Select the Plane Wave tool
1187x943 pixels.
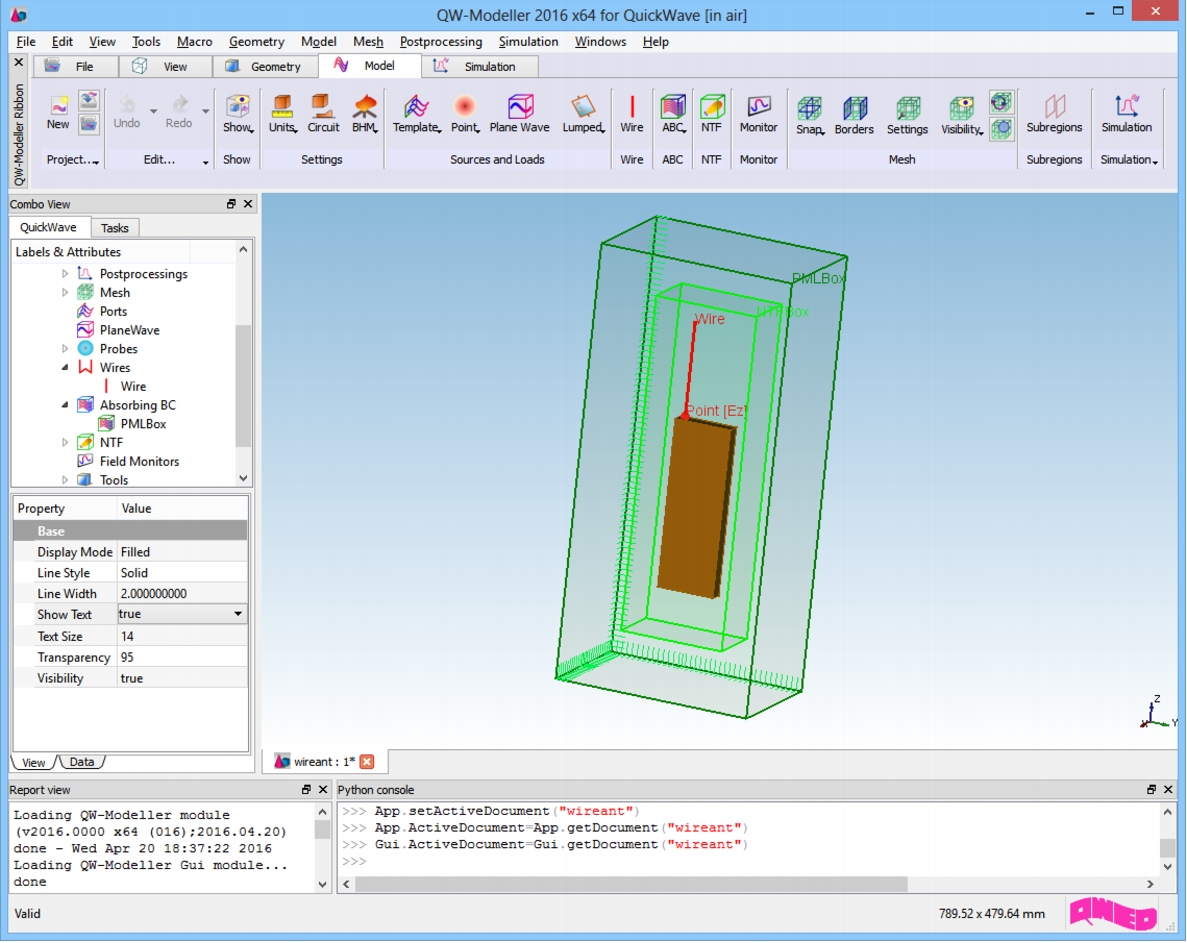519,114
